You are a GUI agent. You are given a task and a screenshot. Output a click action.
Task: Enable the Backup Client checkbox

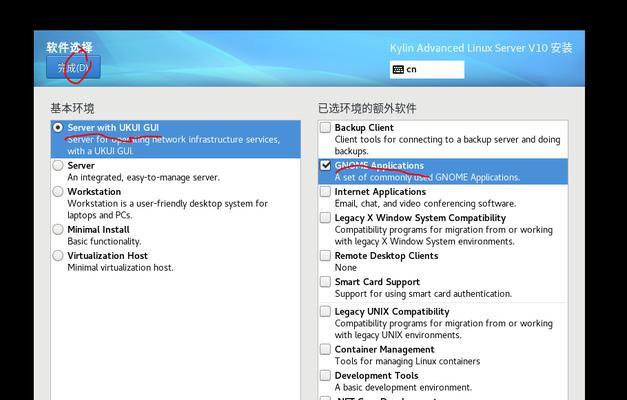(325, 128)
